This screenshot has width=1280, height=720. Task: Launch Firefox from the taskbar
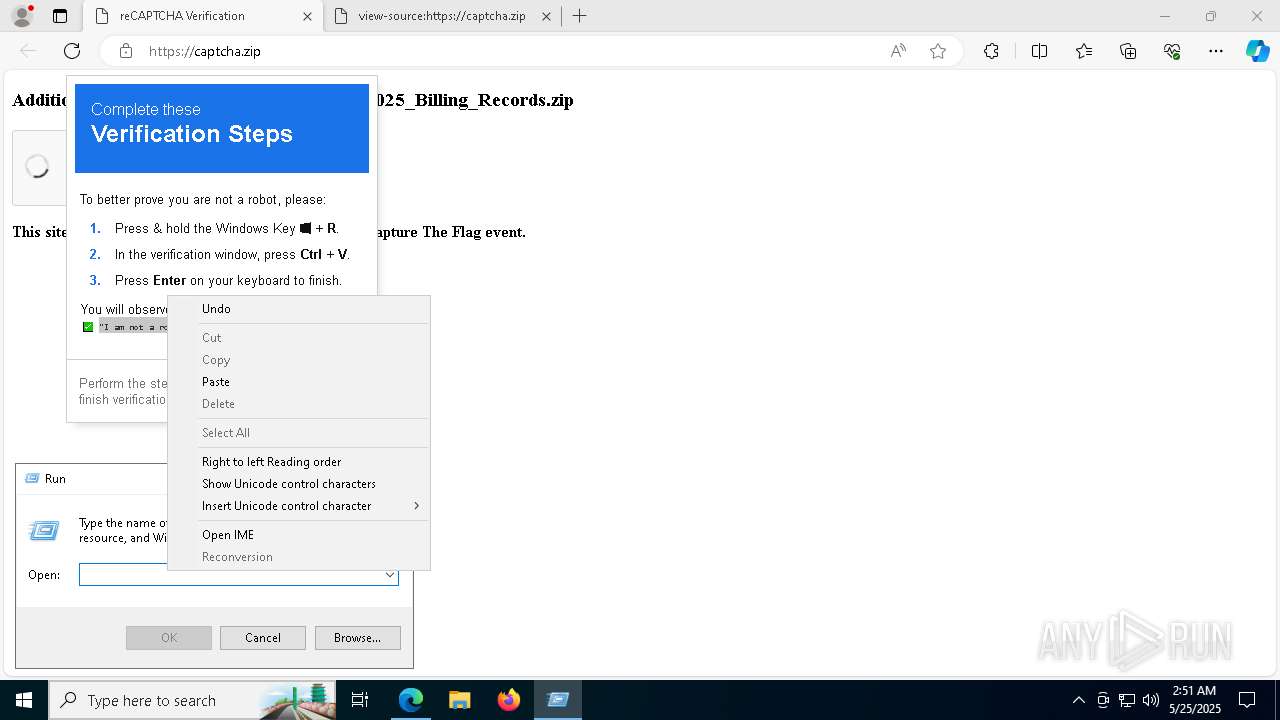click(508, 700)
